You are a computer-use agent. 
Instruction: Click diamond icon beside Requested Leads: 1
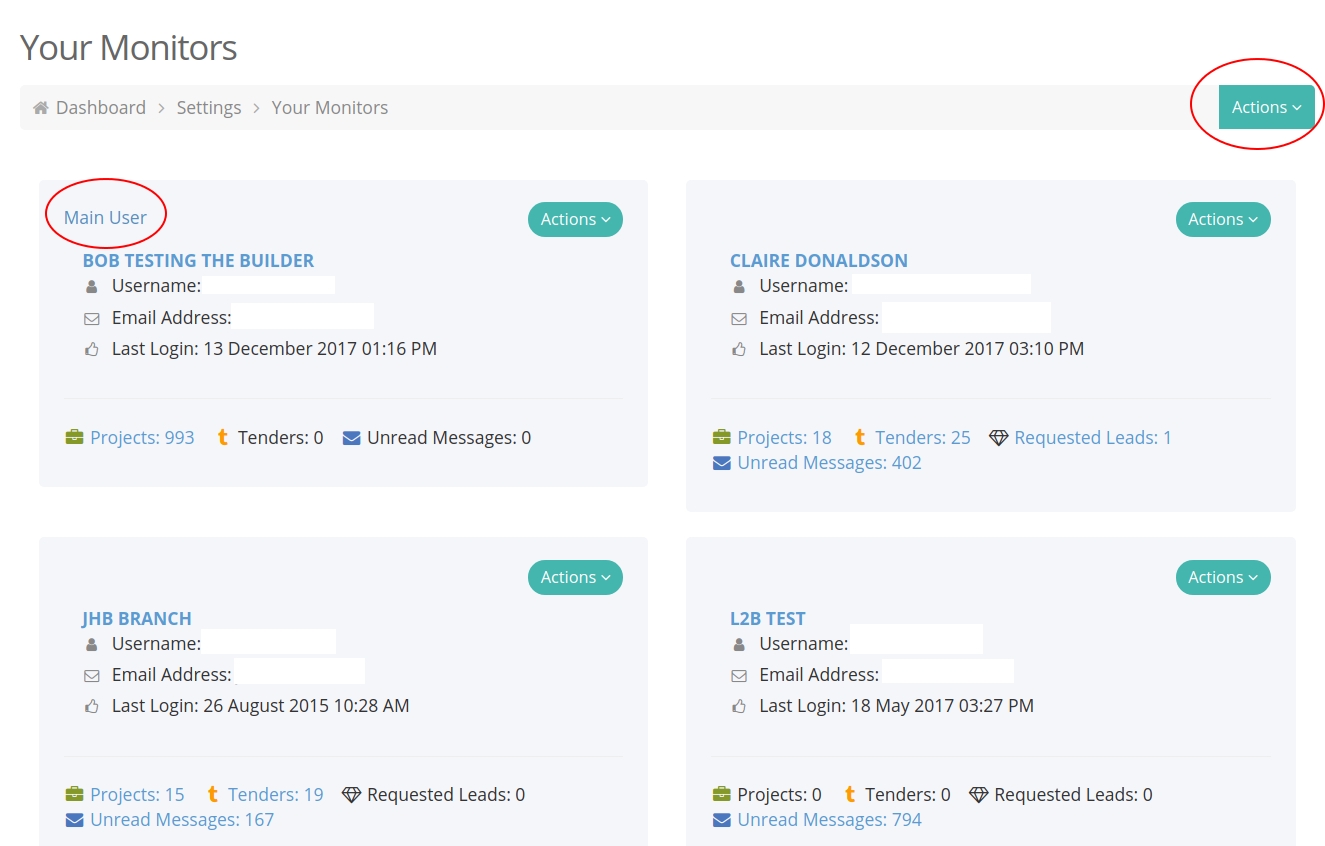point(998,438)
